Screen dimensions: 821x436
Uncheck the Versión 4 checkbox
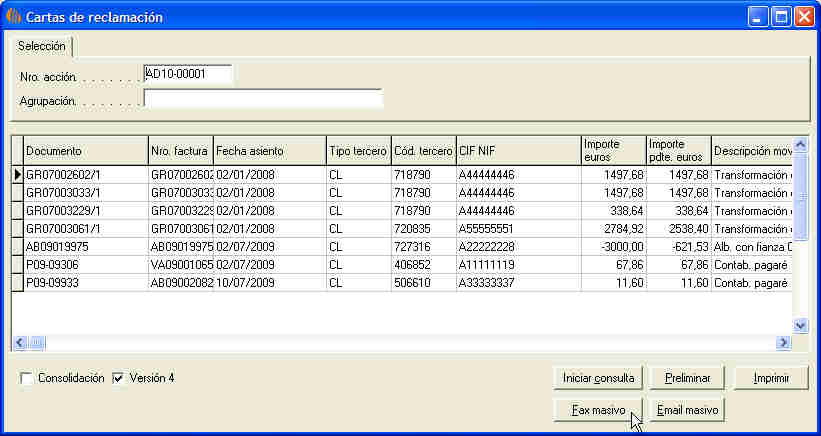(x=118, y=378)
